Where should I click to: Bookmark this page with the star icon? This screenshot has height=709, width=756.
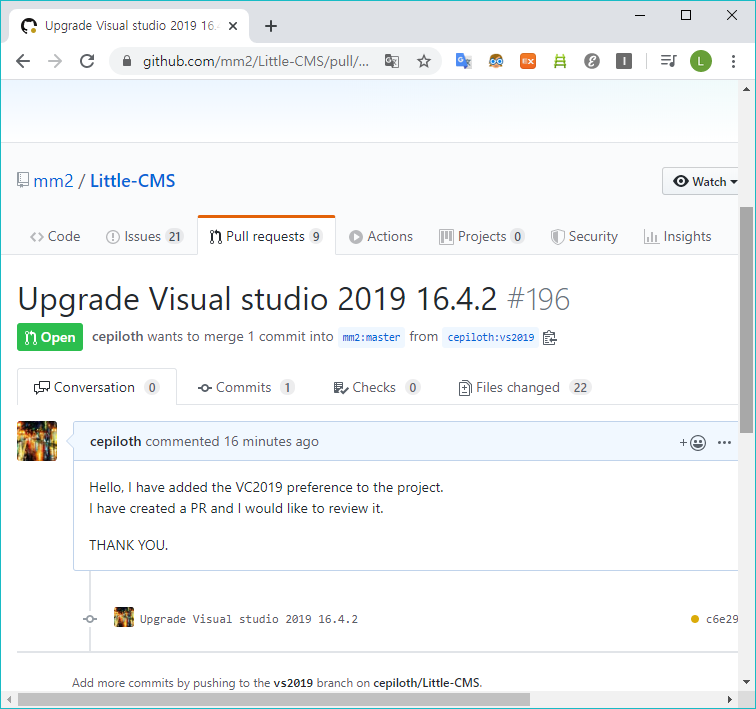click(x=424, y=61)
